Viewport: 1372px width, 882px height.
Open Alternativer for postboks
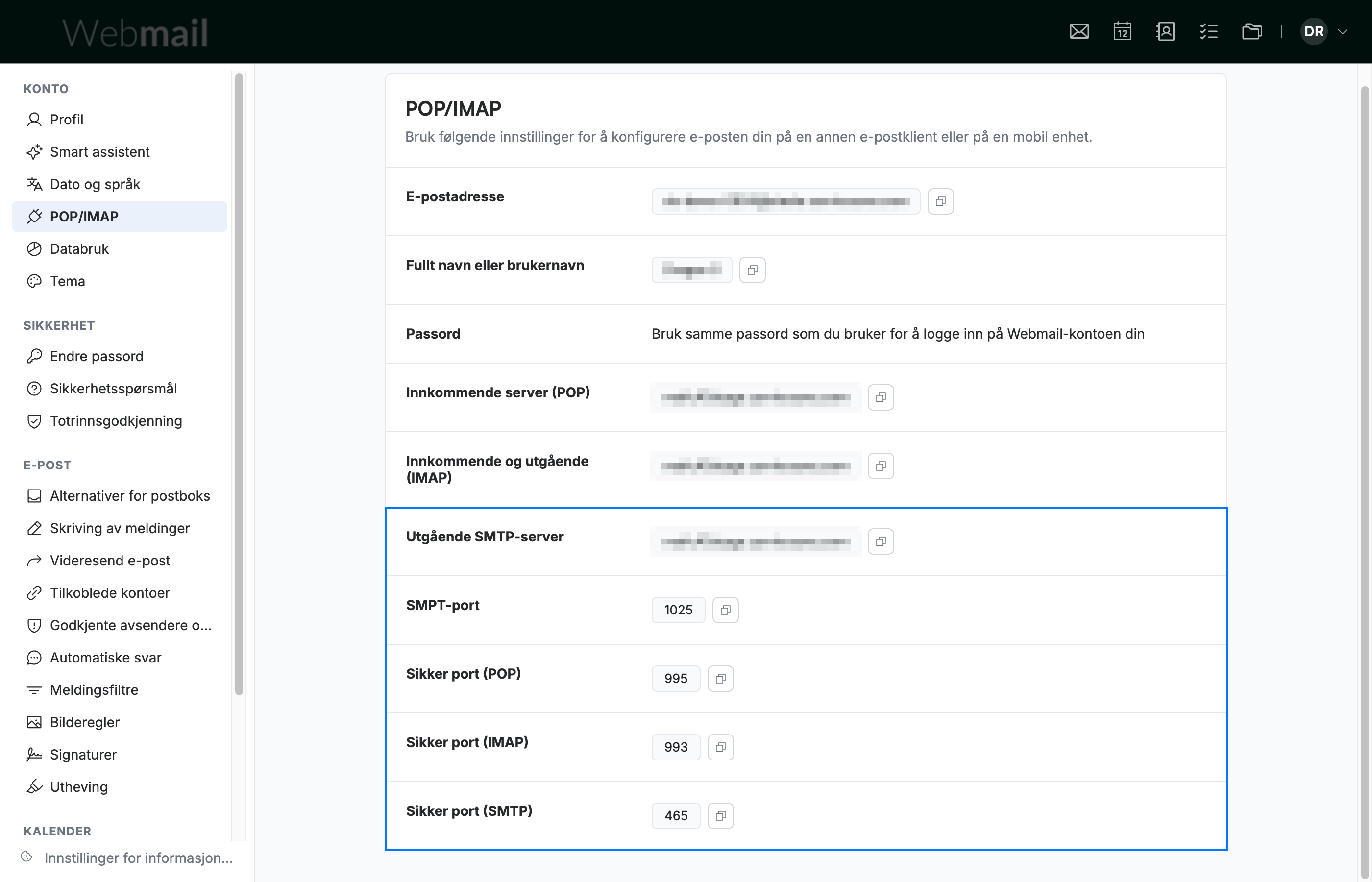119,496
